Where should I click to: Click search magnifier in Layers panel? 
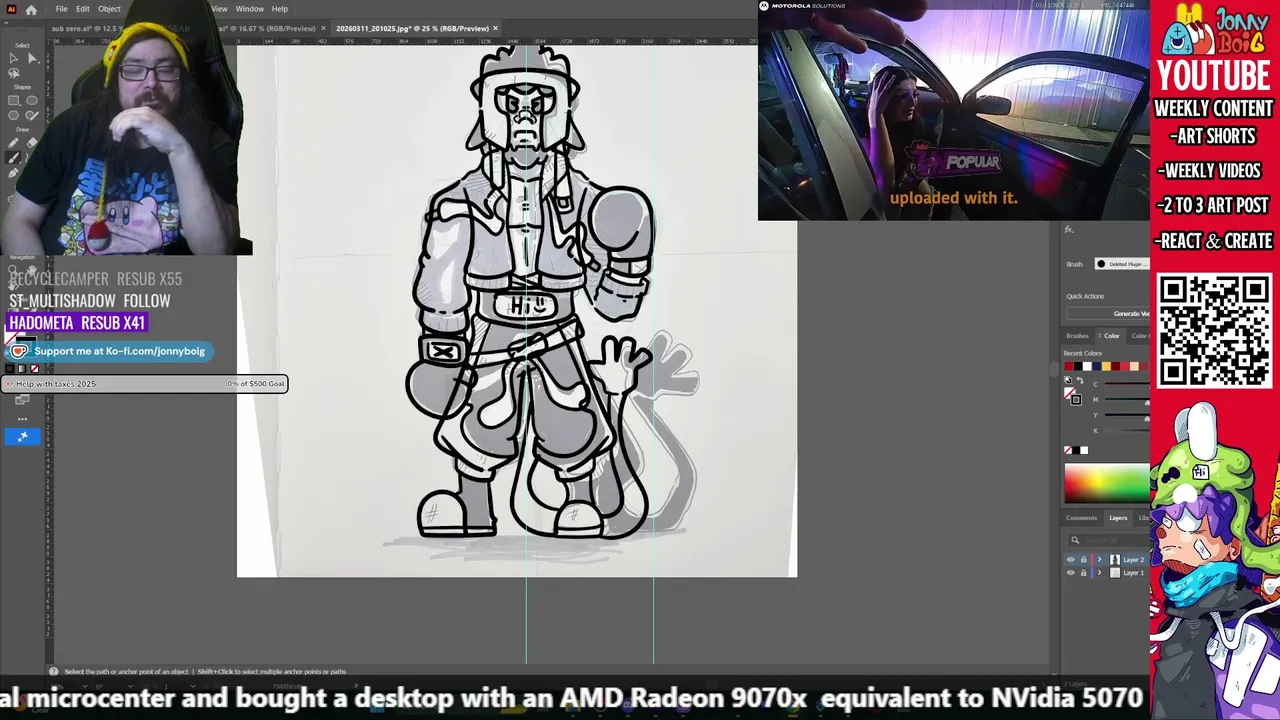tap(1075, 540)
